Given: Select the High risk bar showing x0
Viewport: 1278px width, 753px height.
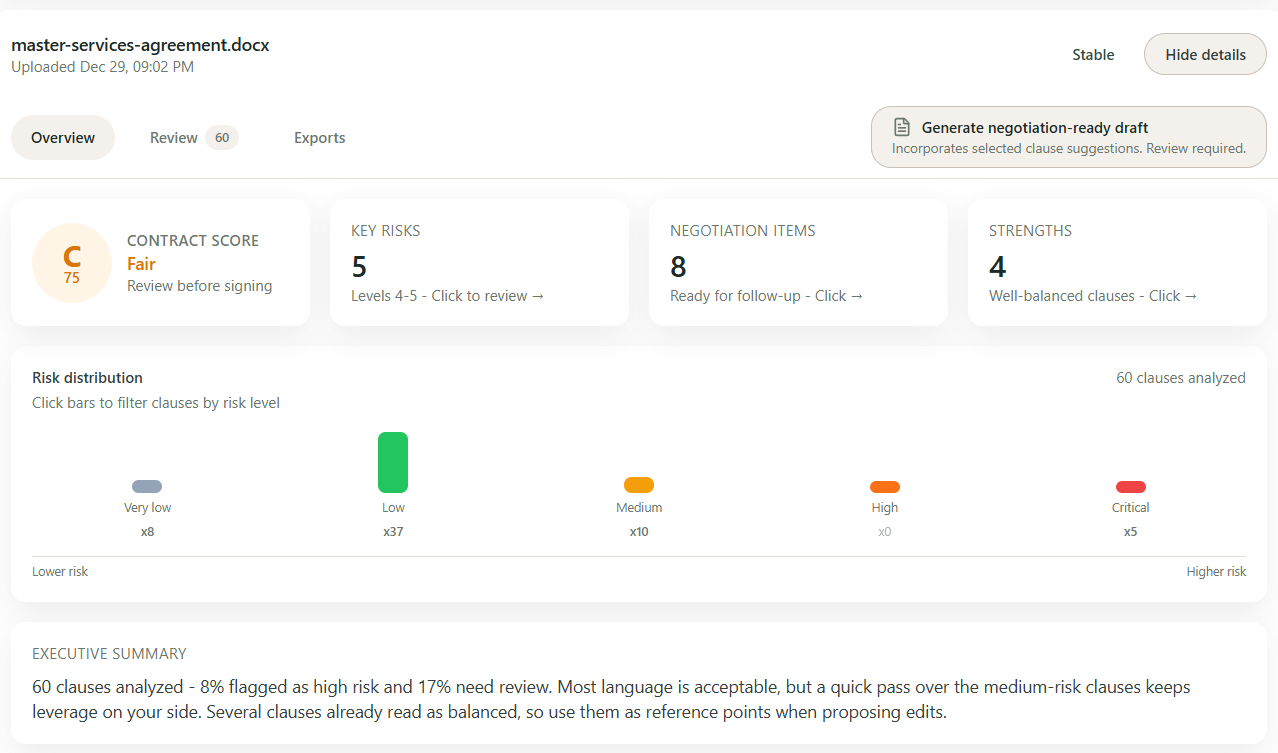Looking at the screenshot, I should coord(884,486).
